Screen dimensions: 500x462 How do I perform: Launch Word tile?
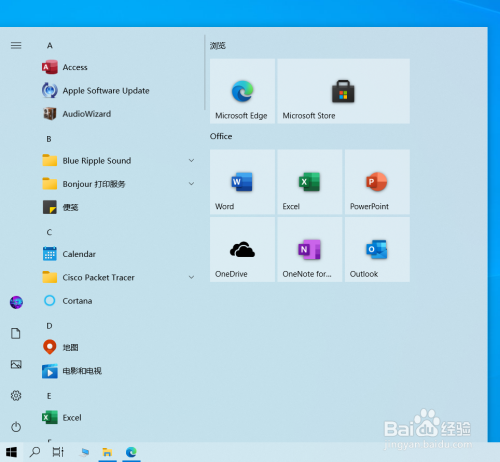[x=242, y=182]
